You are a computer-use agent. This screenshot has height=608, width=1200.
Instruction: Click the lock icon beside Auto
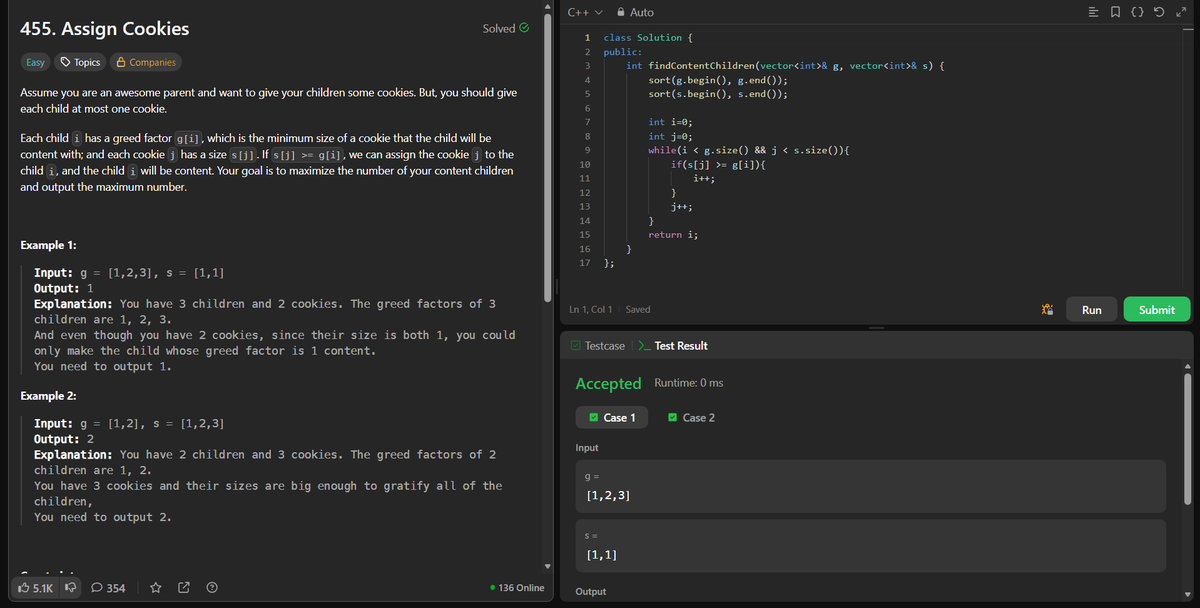point(622,12)
